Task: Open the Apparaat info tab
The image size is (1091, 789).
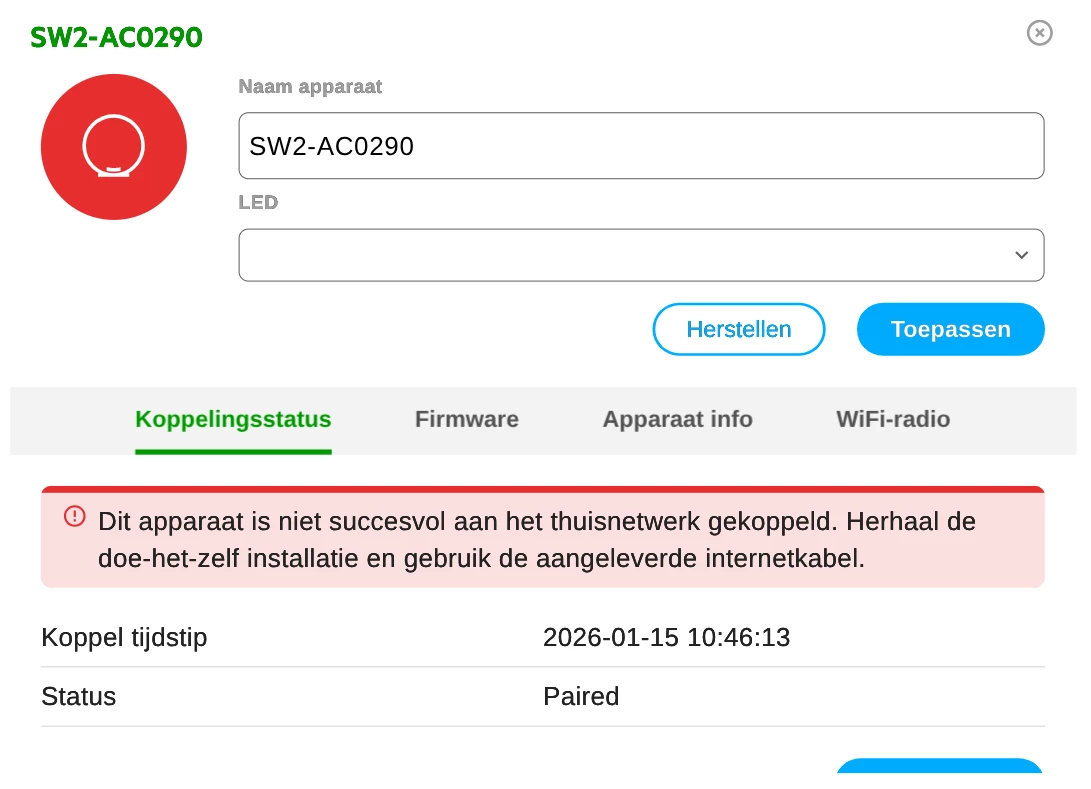Action: [x=677, y=419]
